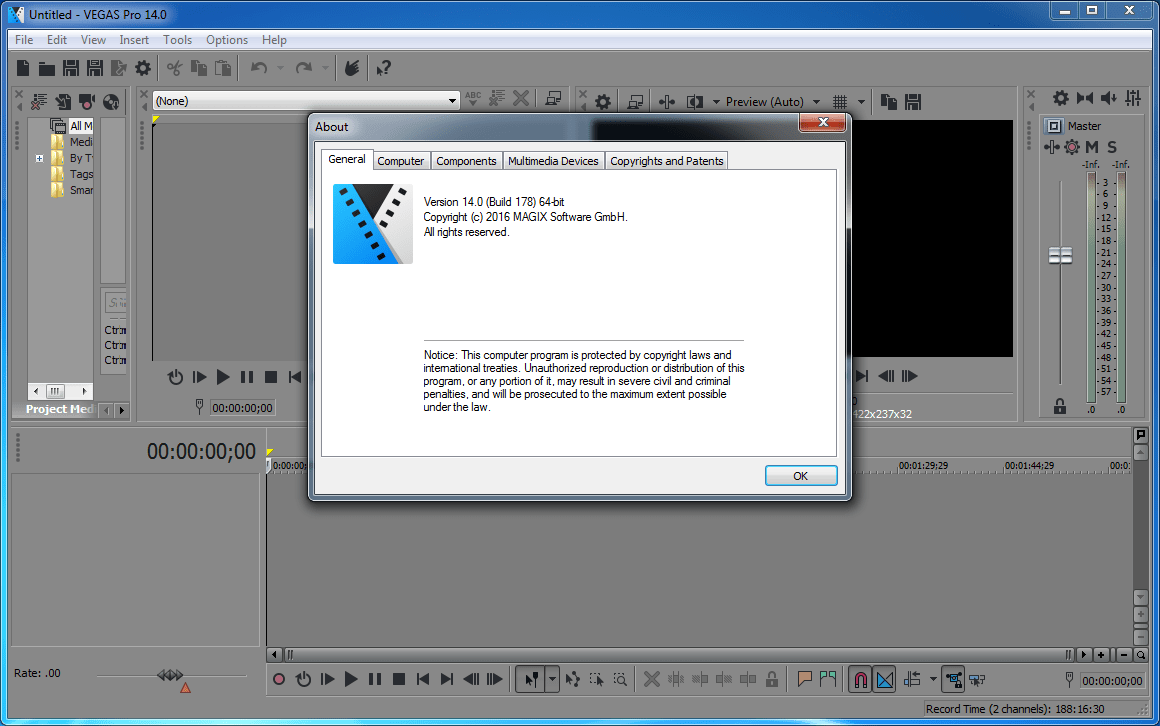Toggle Split Screen View in preview

[695, 101]
